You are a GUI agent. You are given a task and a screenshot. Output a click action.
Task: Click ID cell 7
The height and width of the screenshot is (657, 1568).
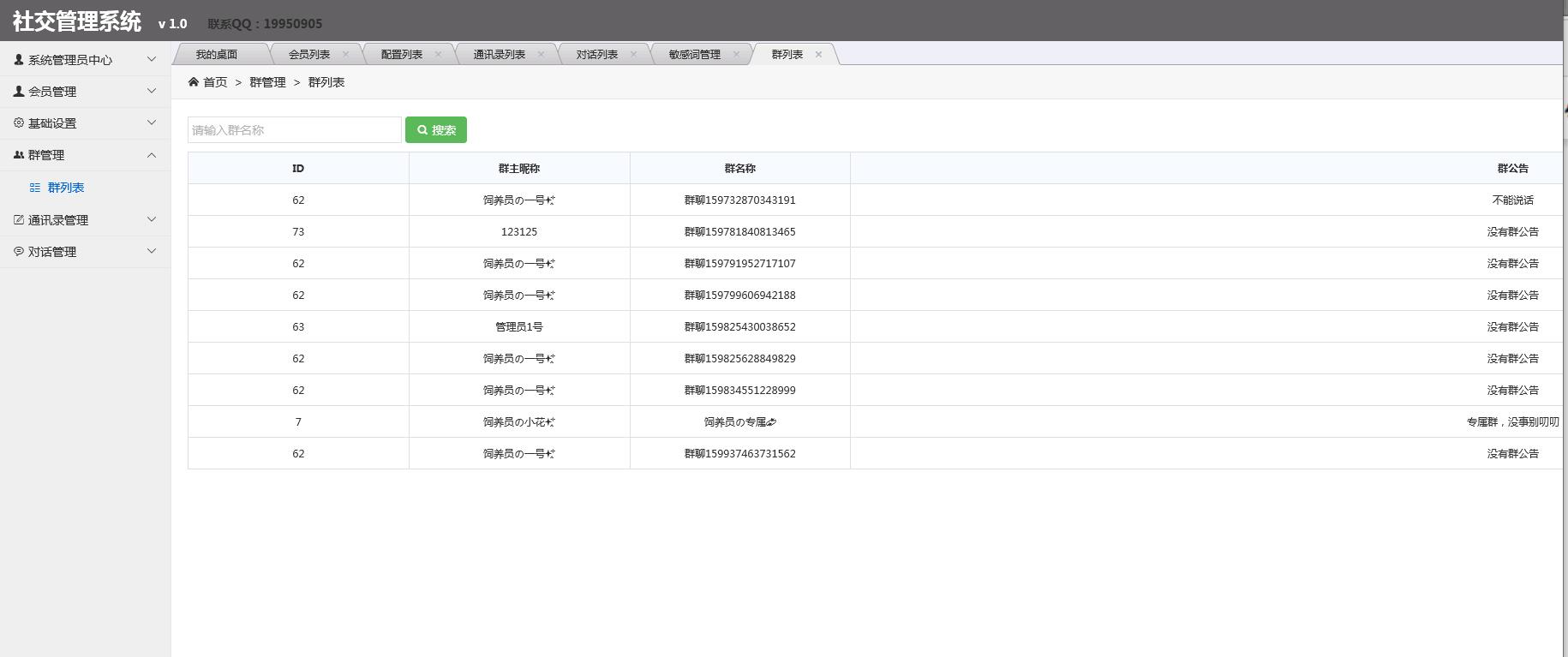coord(298,422)
